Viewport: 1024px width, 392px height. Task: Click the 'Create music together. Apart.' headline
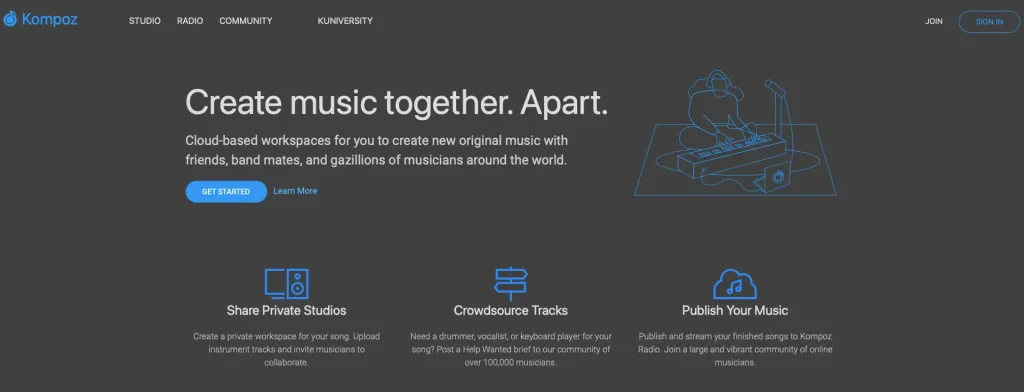click(x=396, y=103)
